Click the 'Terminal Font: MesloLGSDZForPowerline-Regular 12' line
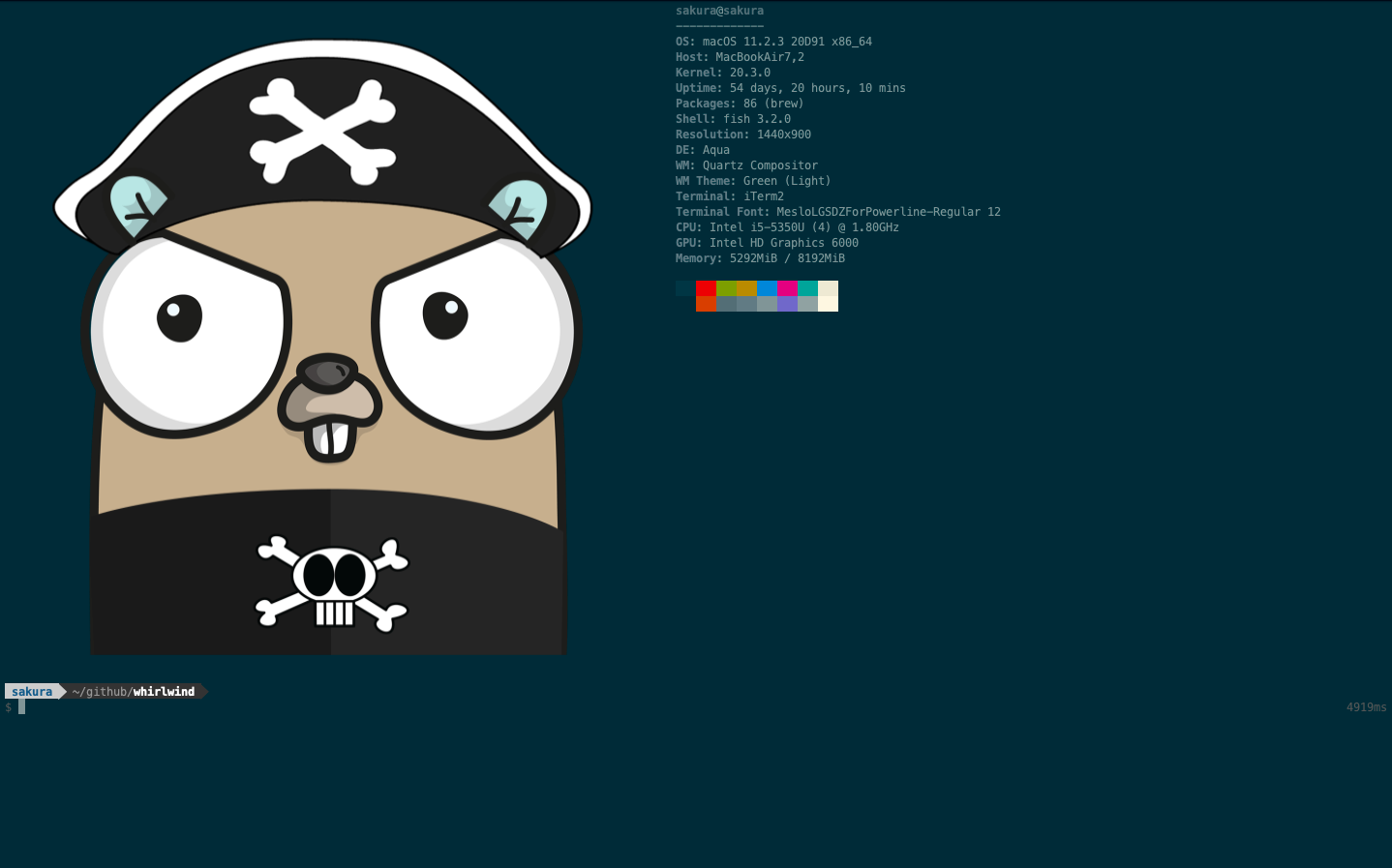 838,212
